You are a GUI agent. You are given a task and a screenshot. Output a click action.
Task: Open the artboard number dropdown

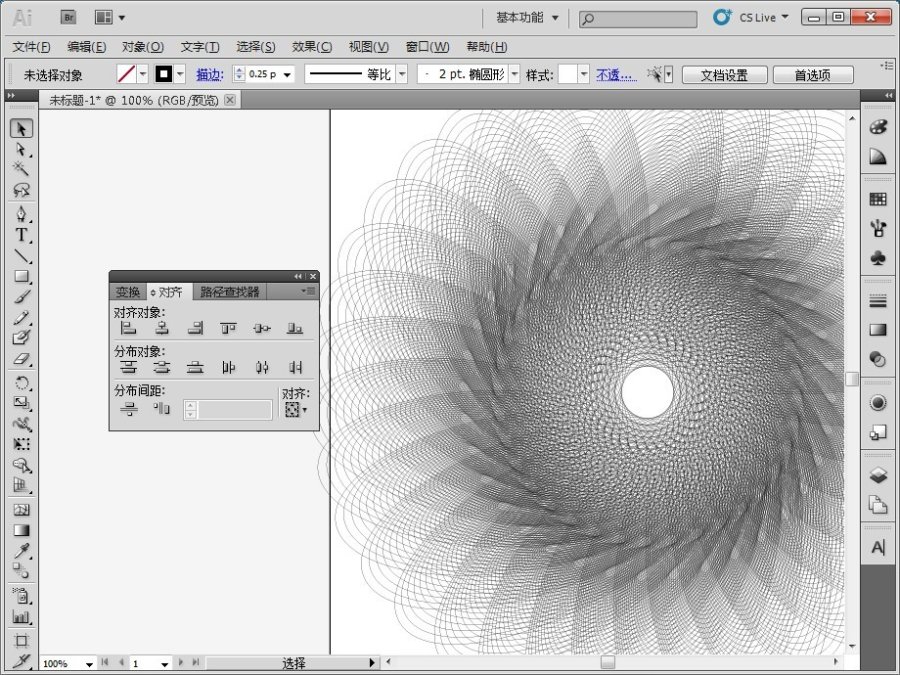pos(164,664)
